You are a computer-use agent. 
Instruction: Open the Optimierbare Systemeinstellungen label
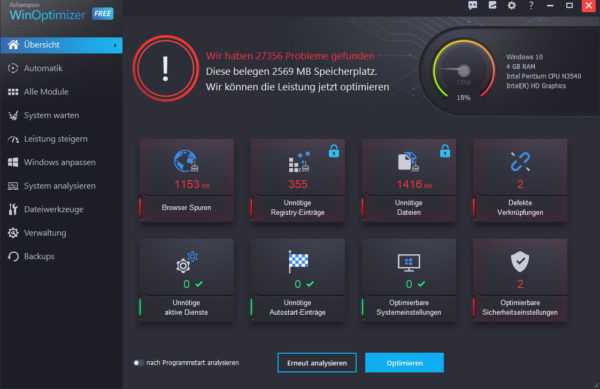point(409,308)
